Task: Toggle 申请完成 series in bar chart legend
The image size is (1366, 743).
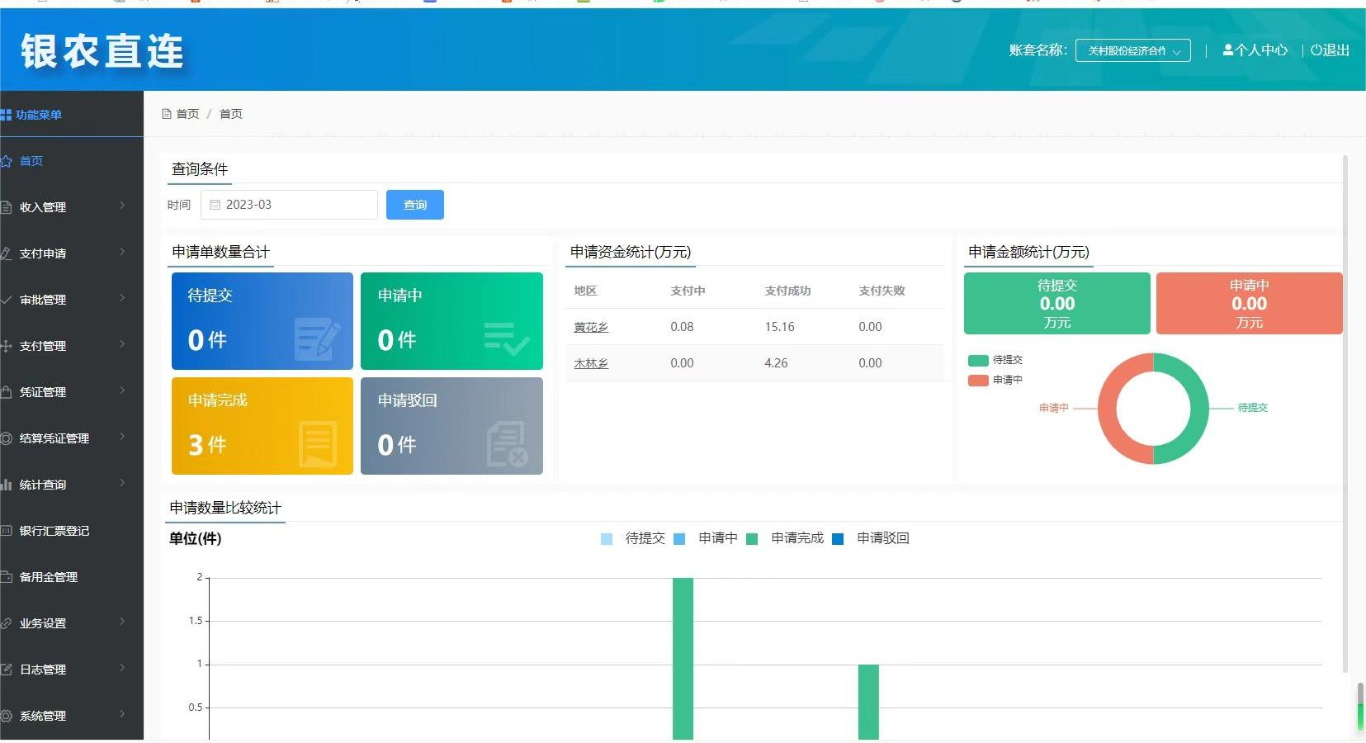Action: coord(785,538)
